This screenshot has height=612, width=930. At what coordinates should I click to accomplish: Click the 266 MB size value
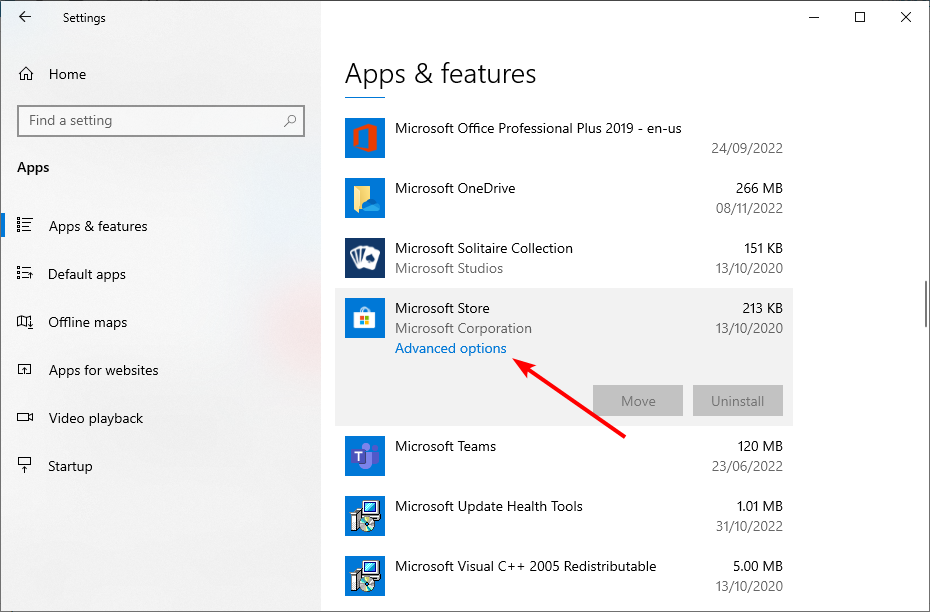759,188
